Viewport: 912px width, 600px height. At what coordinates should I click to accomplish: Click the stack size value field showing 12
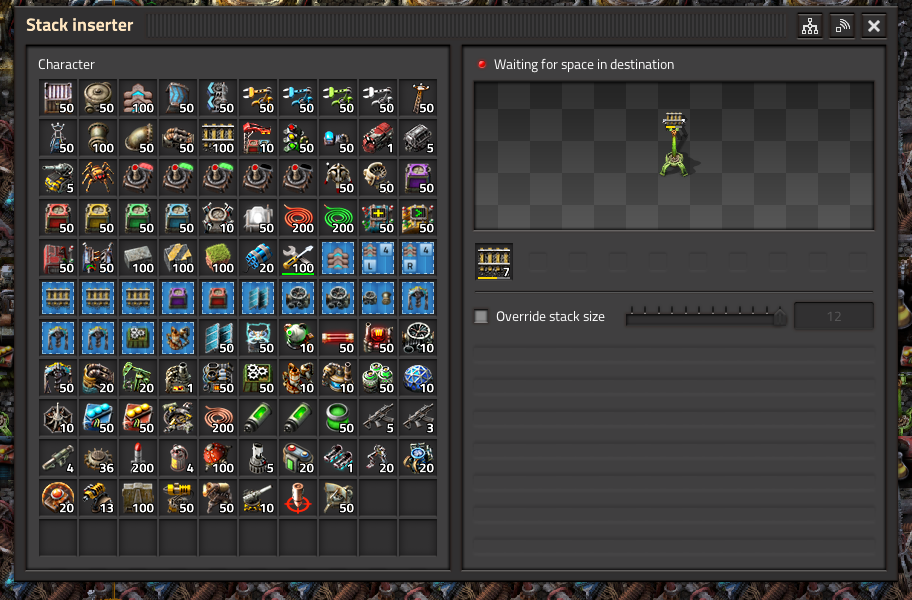(x=833, y=316)
